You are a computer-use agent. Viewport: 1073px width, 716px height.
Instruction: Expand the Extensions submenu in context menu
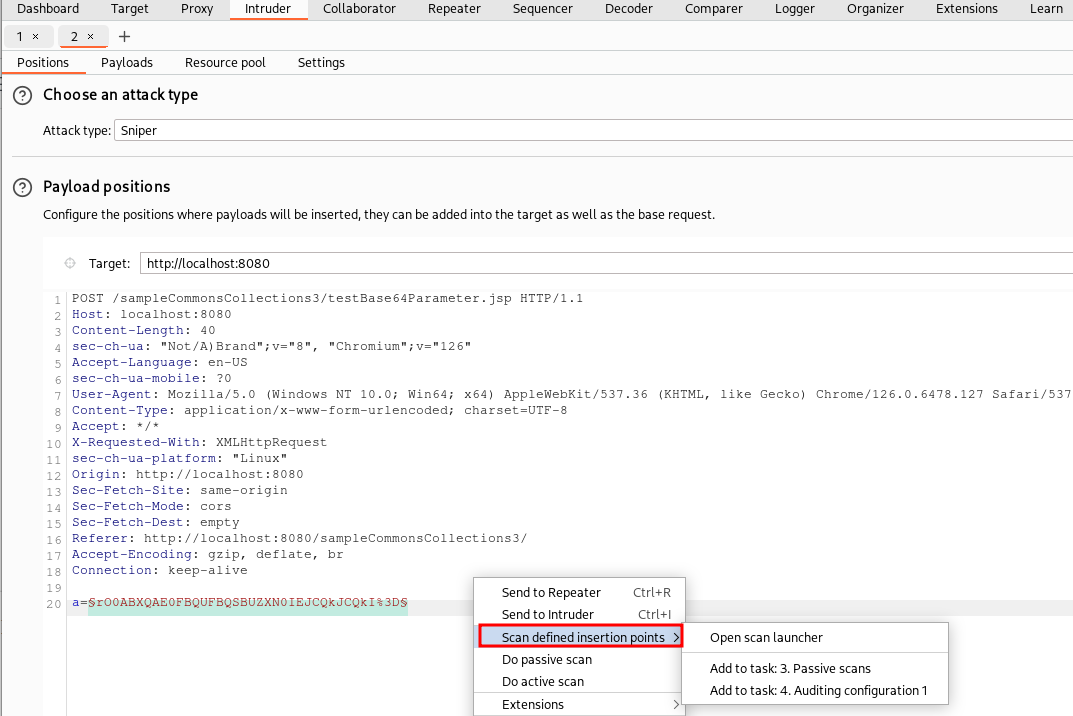(x=578, y=704)
